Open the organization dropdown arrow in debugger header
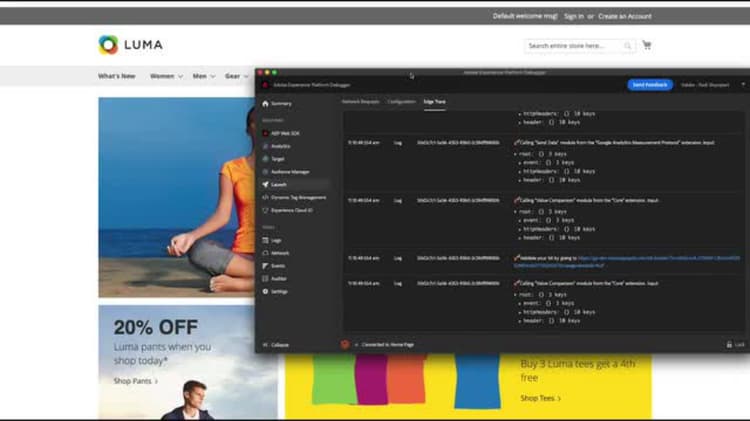Screen dimensions: 750x421 click(x=743, y=85)
